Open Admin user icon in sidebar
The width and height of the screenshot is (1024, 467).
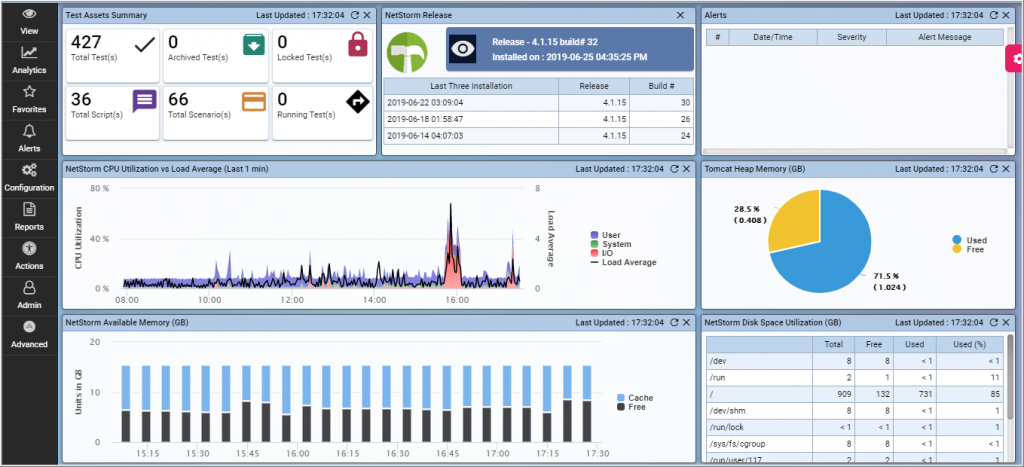point(29,288)
